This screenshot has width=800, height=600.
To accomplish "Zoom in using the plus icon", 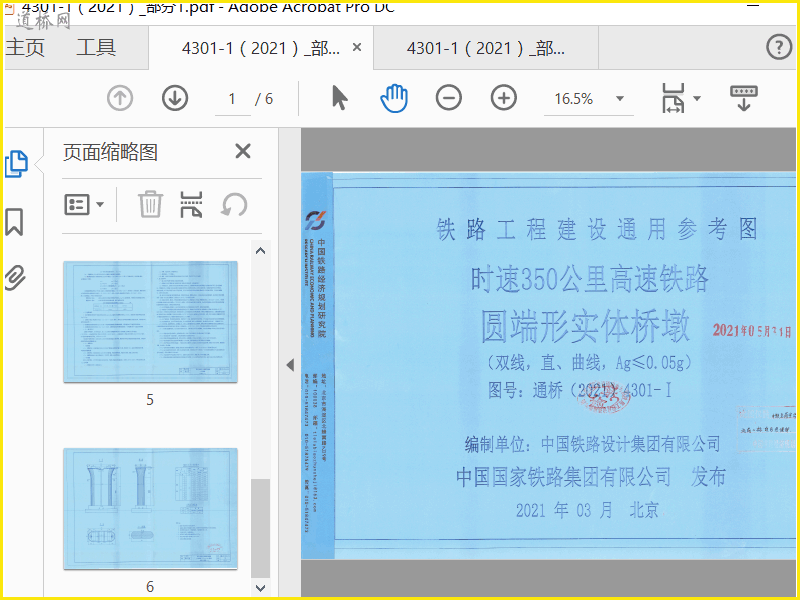I will pos(504,98).
